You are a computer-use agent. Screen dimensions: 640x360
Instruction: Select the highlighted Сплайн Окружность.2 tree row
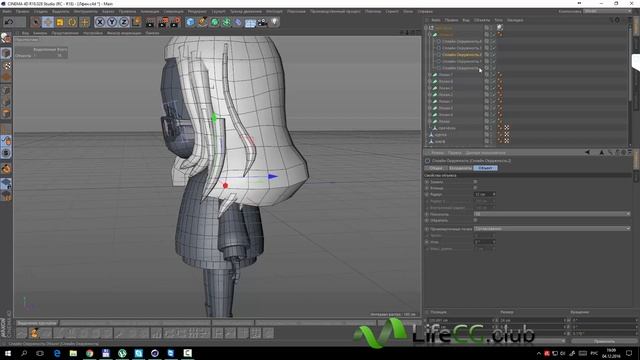pyautogui.click(x=462, y=55)
